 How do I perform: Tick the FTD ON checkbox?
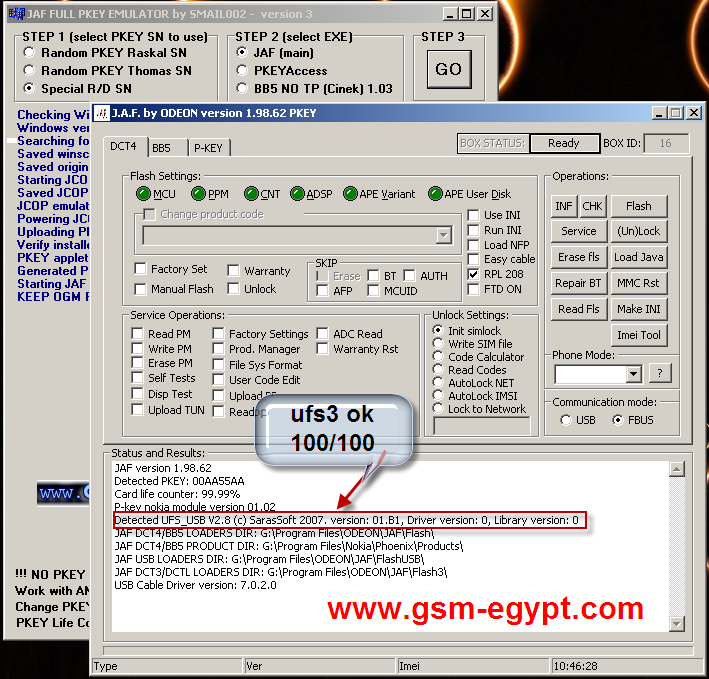tap(473, 289)
